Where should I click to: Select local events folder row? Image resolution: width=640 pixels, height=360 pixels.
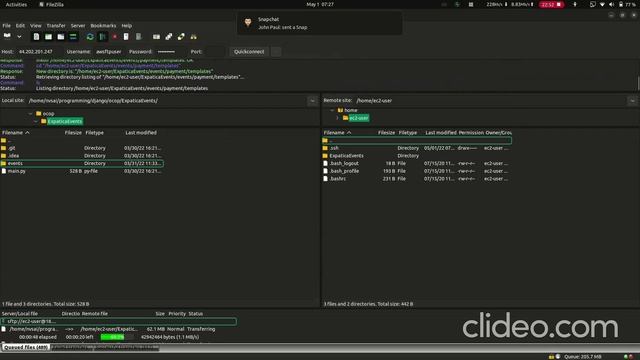[x=82, y=163]
